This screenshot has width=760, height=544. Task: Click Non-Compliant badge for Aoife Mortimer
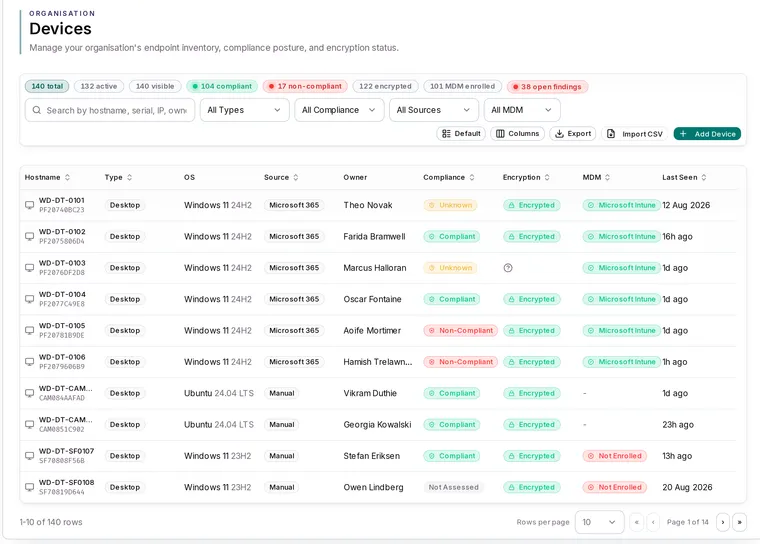click(460, 331)
